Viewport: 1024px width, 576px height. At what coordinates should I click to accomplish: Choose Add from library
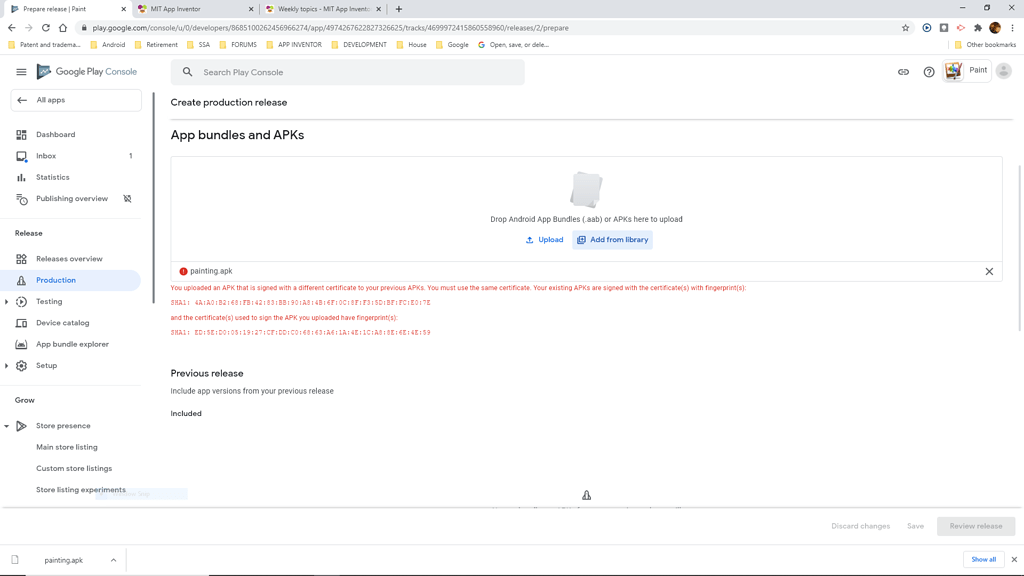(612, 239)
